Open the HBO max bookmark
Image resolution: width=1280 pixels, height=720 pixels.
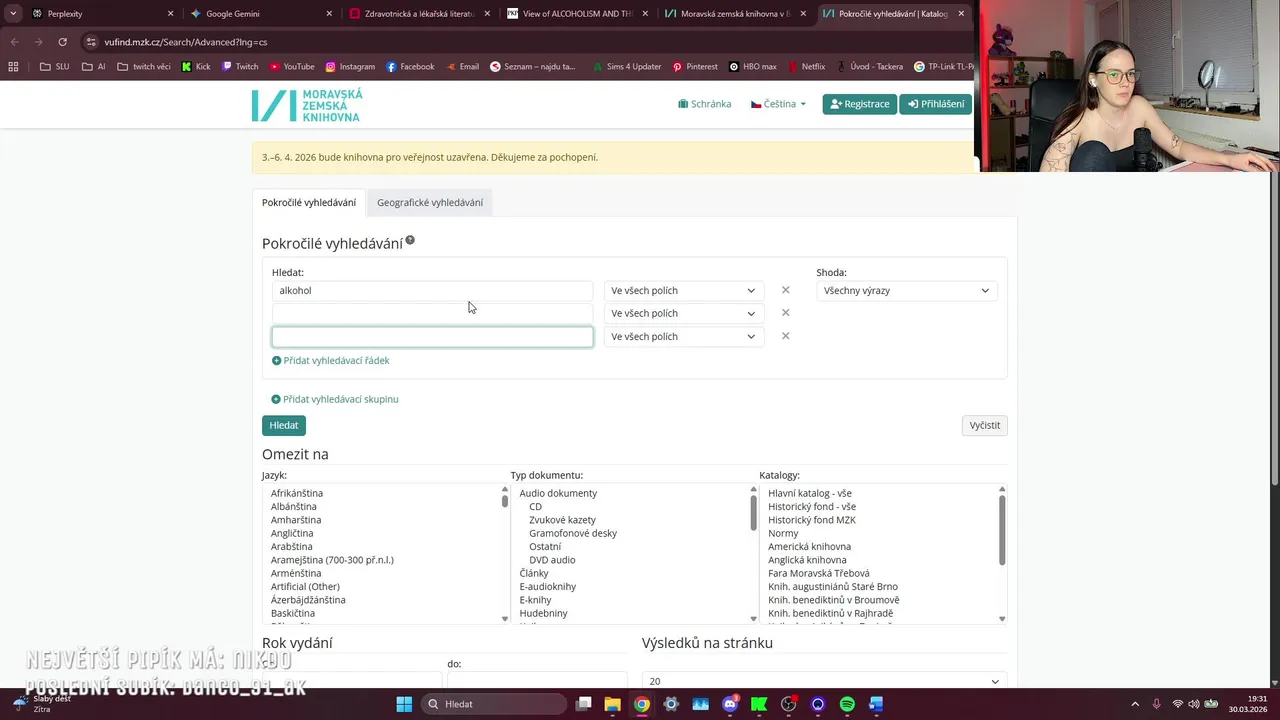[x=753, y=67]
